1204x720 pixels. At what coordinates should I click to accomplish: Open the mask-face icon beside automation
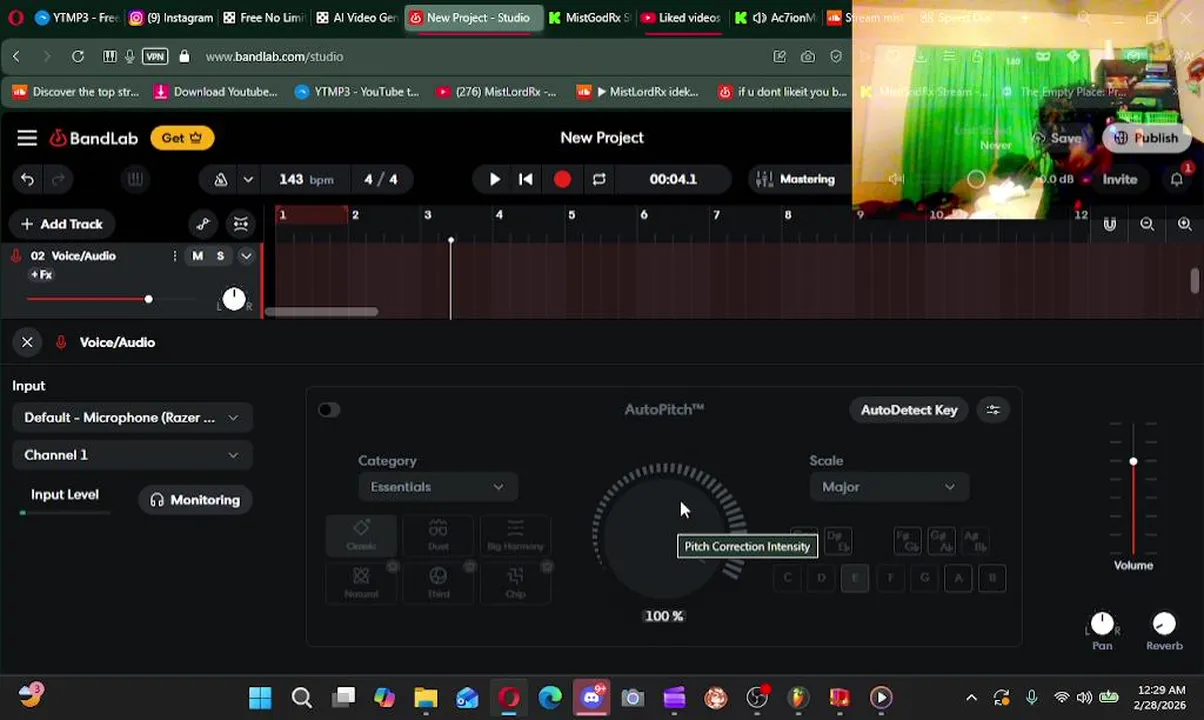(241, 224)
